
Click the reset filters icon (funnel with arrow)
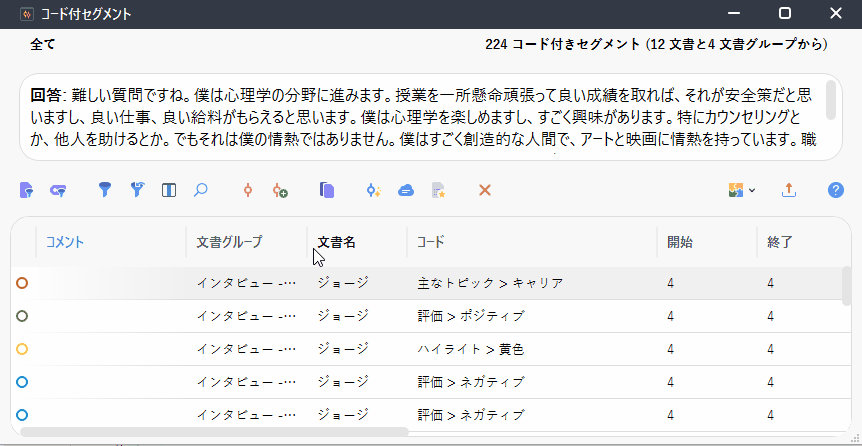tap(137, 190)
